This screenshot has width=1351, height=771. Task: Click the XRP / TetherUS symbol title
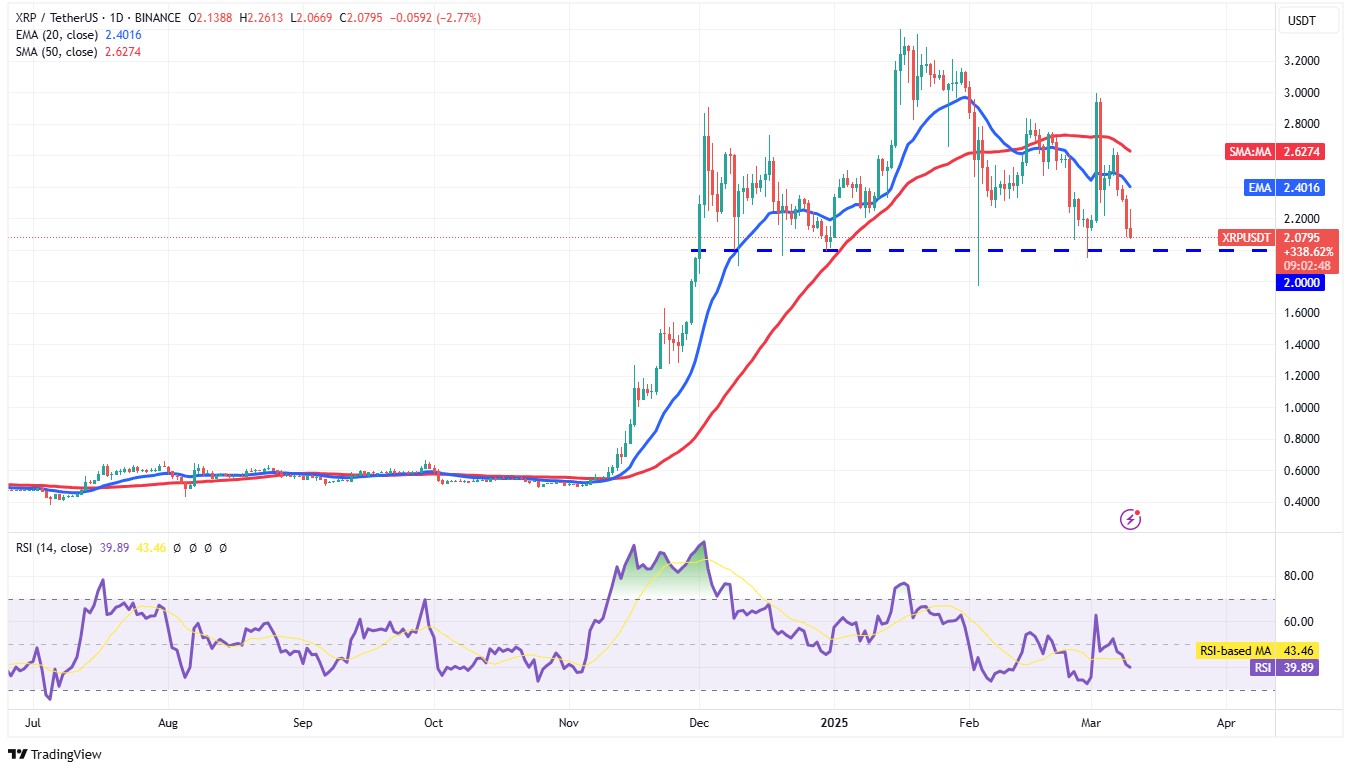pyautogui.click(x=61, y=18)
